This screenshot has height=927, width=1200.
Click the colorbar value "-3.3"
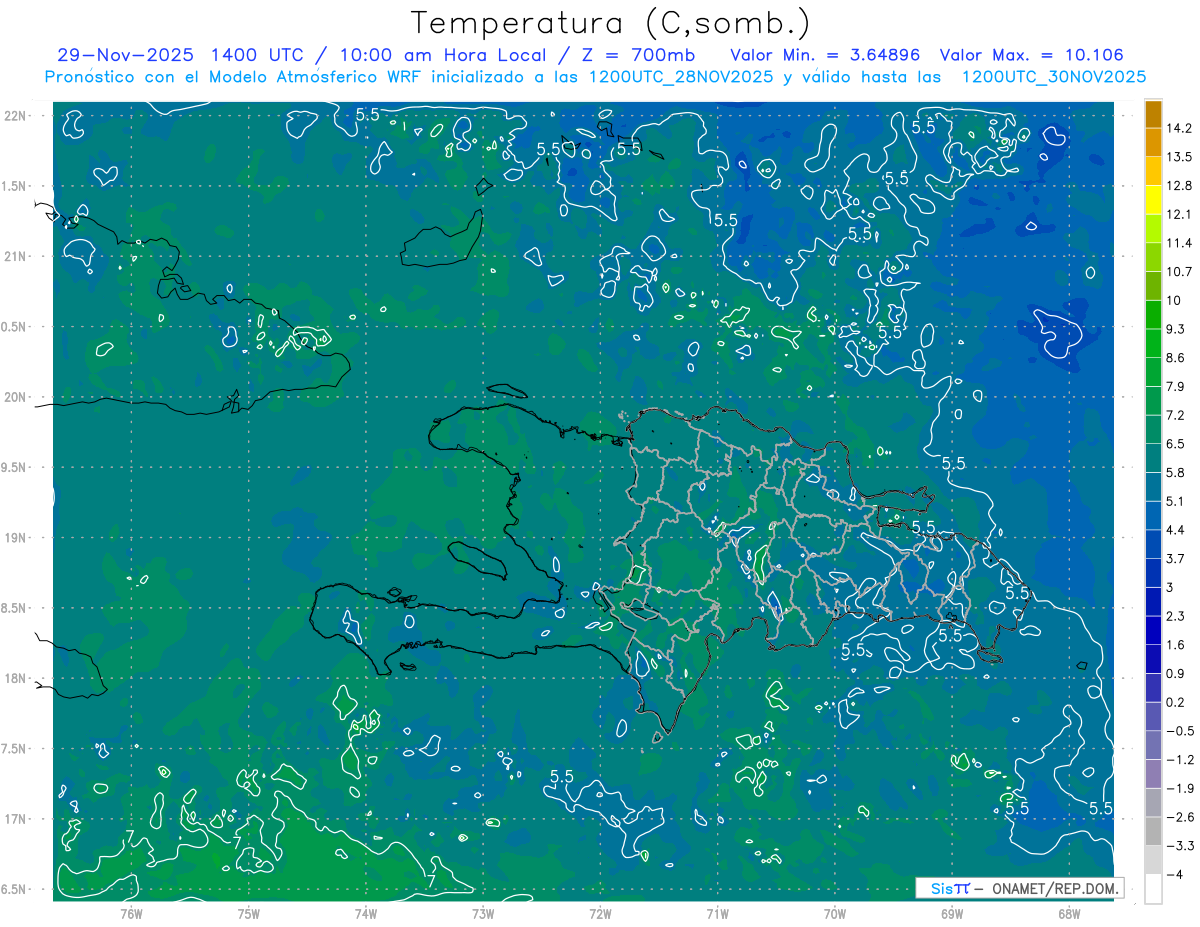[x=1180, y=845]
